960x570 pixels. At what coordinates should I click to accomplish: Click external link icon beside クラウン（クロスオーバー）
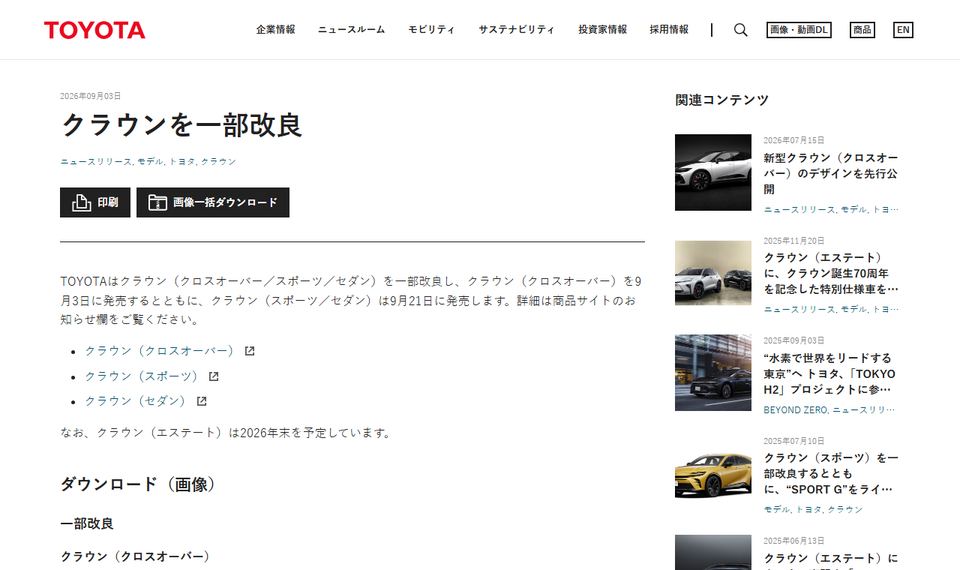tap(249, 351)
